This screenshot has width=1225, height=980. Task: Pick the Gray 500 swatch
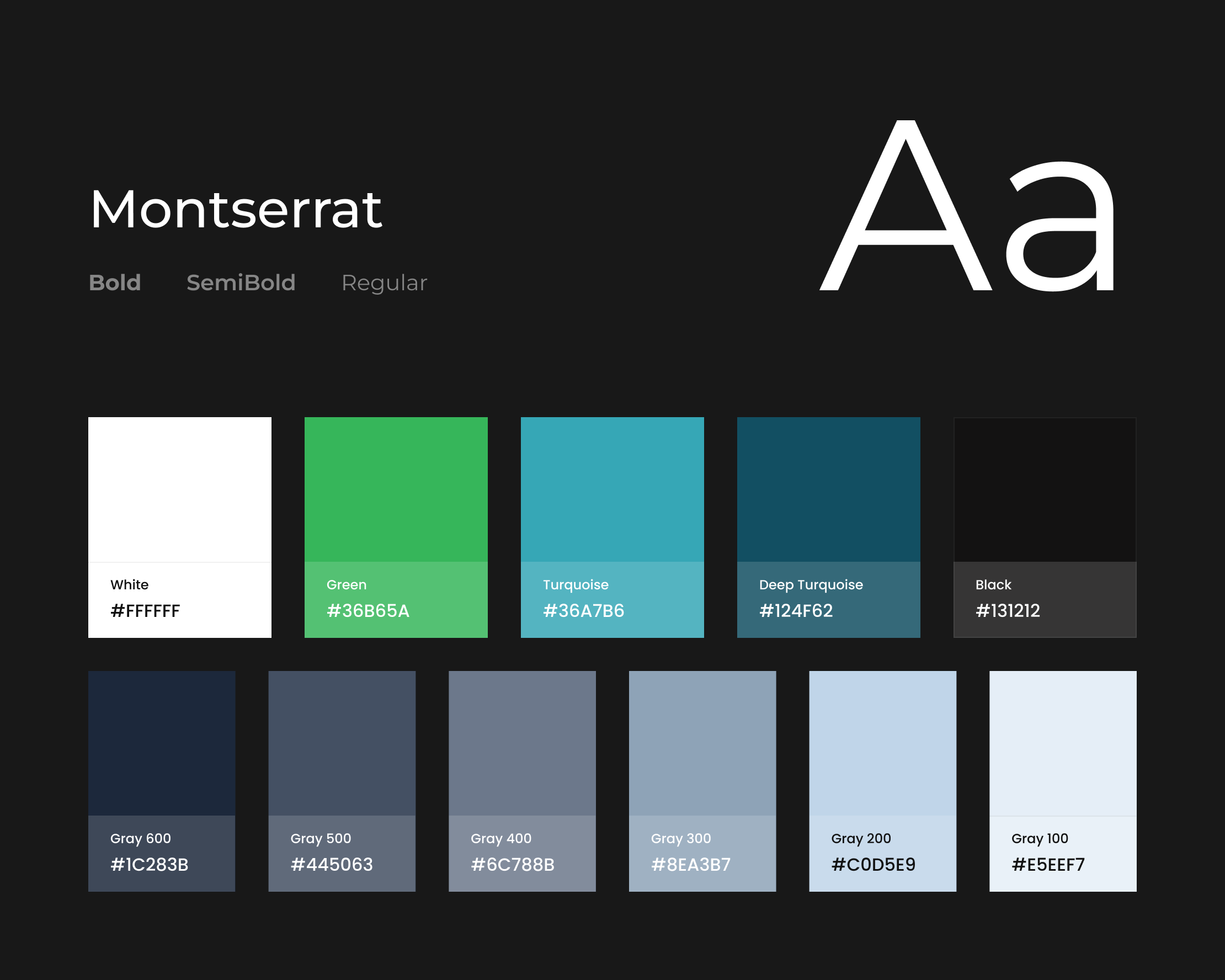point(342,743)
